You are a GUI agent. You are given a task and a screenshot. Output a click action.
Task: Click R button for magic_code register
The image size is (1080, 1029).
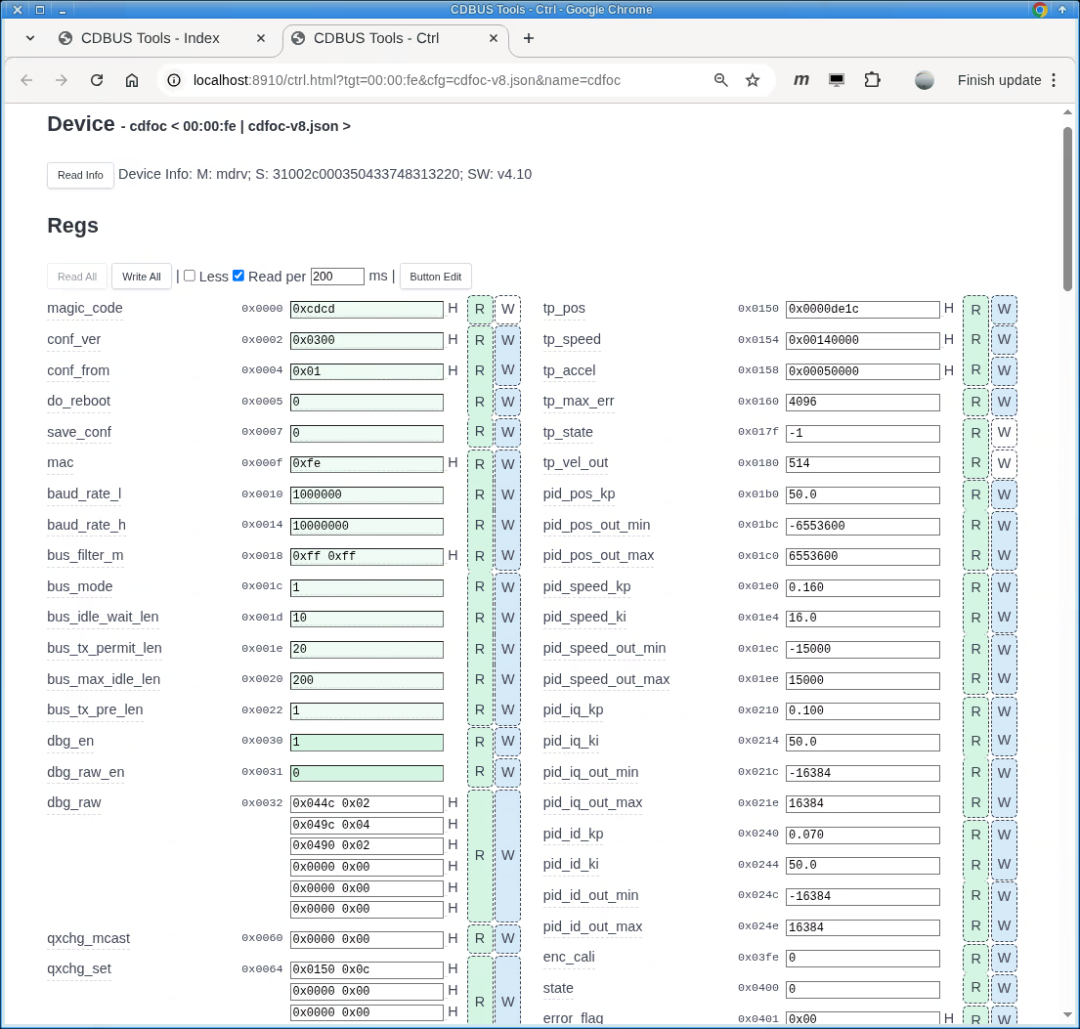[x=480, y=309]
